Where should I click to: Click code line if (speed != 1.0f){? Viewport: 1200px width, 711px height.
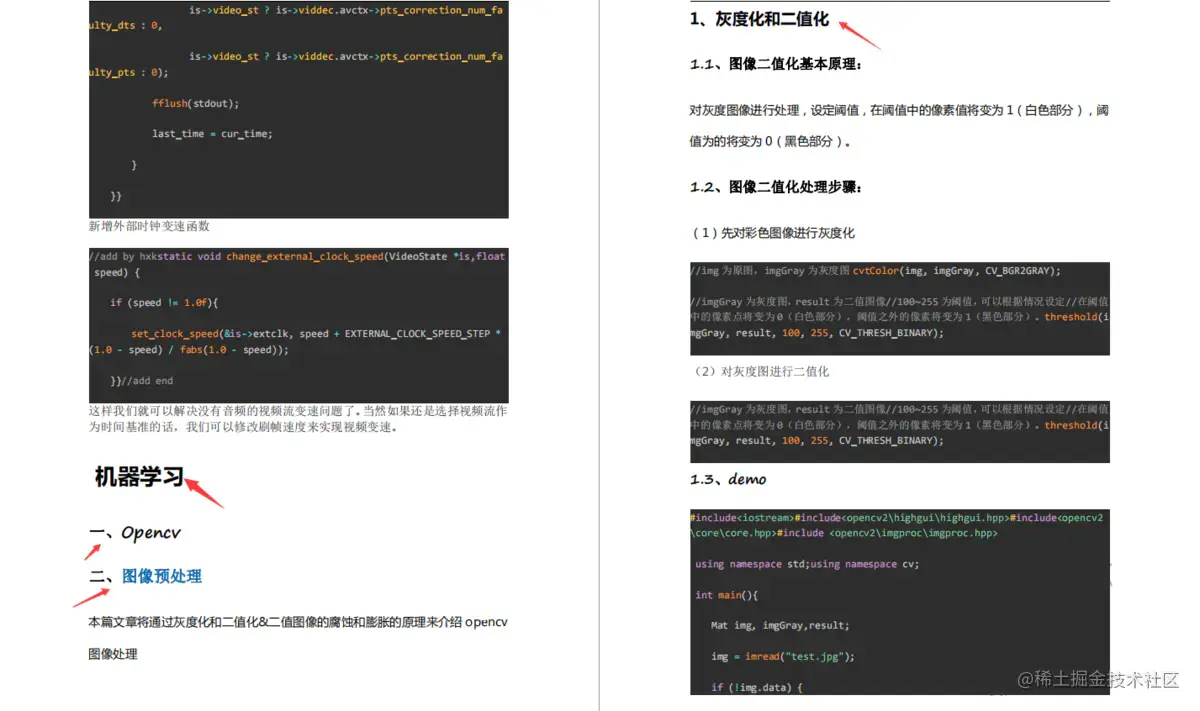[x=164, y=303]
